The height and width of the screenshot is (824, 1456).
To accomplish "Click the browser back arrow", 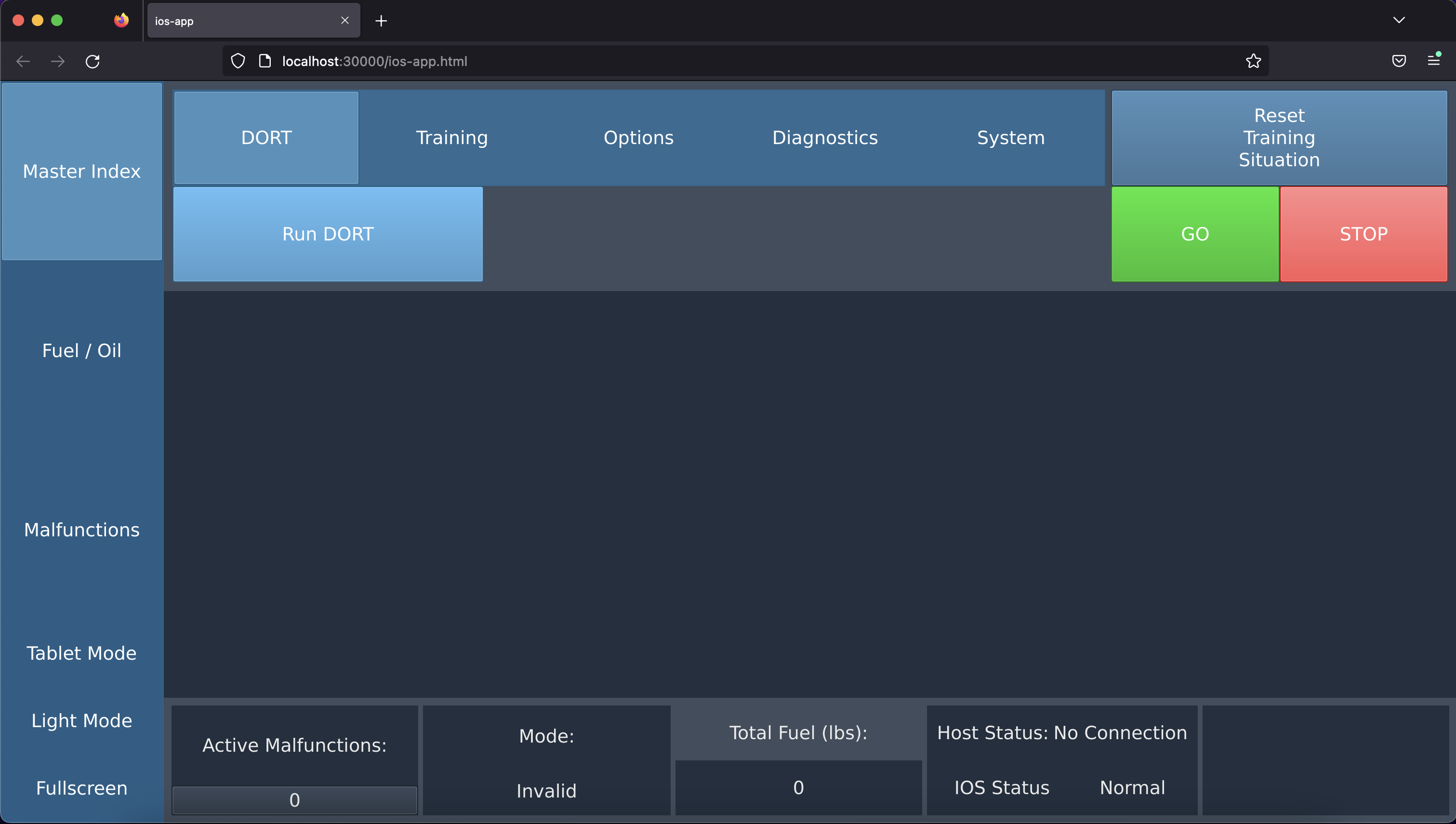I will [x=23, y=61].
